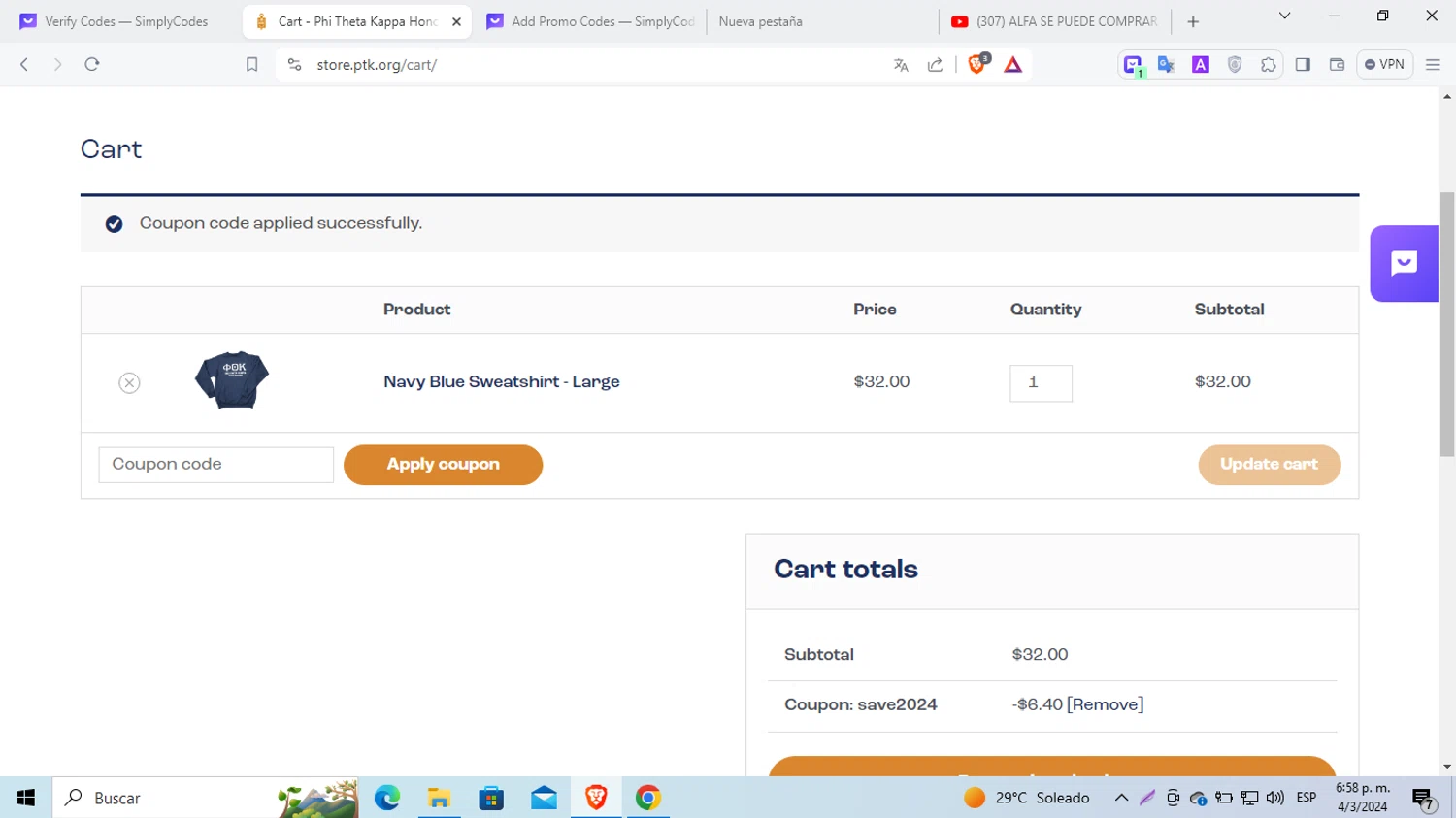Open Brave Shields lion icon

pos(977,64)
